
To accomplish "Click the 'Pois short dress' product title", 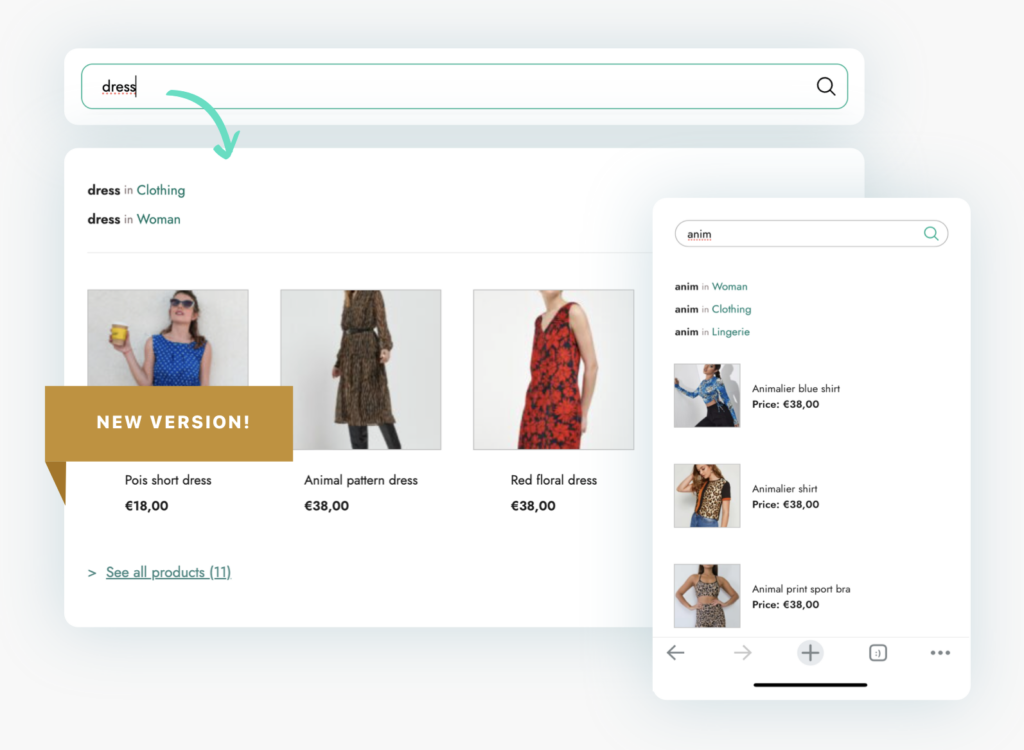I will tap(168, 480).
